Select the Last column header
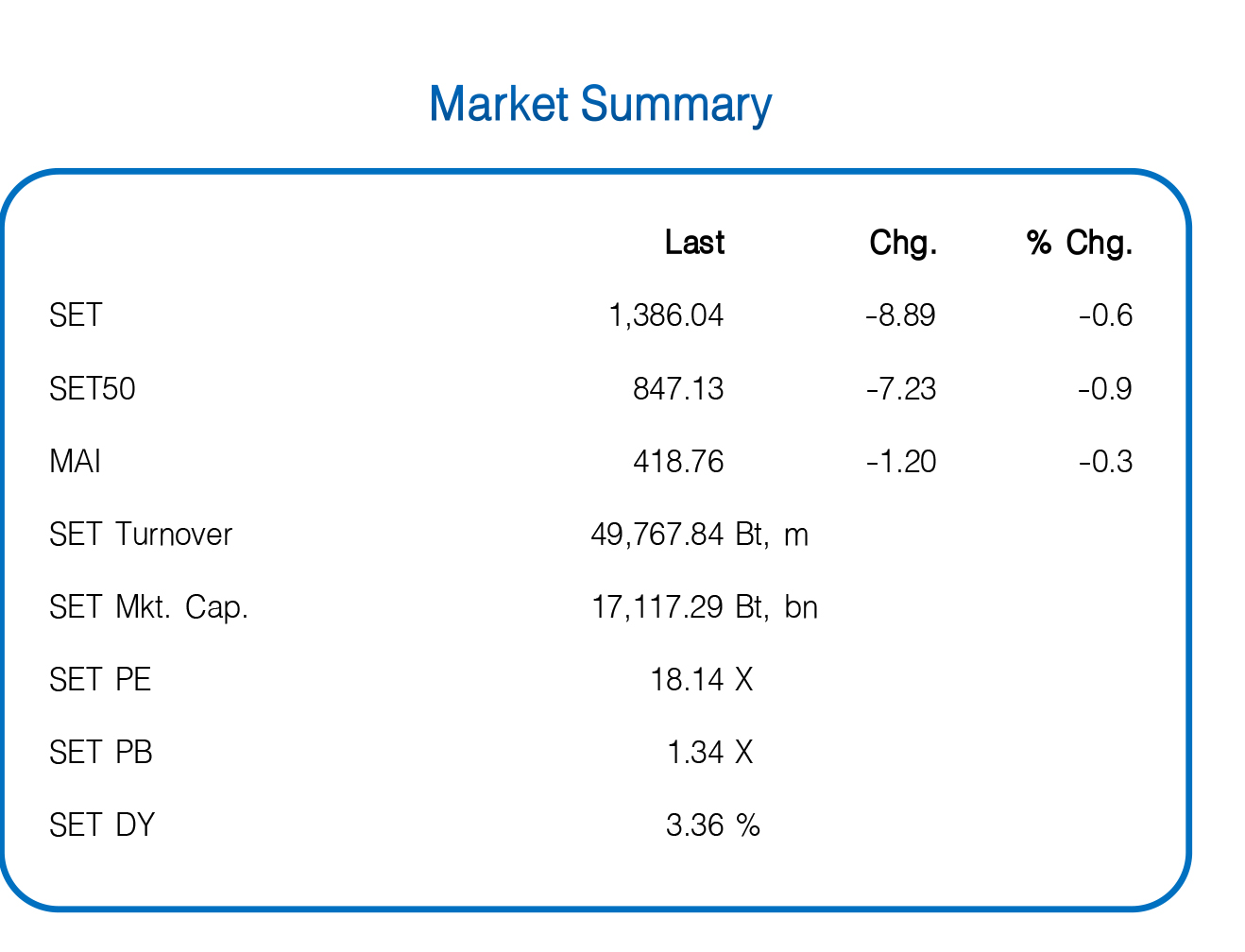Screen dimensions: 1245x952 tap(694, 243)
